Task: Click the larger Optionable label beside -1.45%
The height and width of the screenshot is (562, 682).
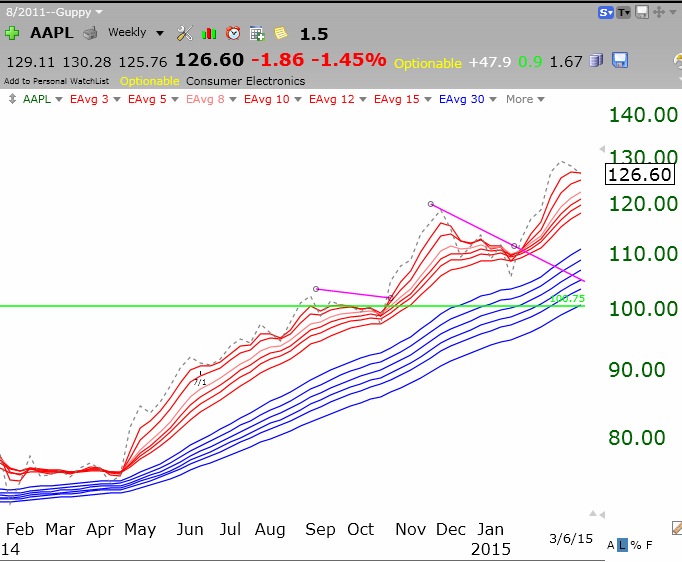Action: pyautogui.click(x=428, y=64)
